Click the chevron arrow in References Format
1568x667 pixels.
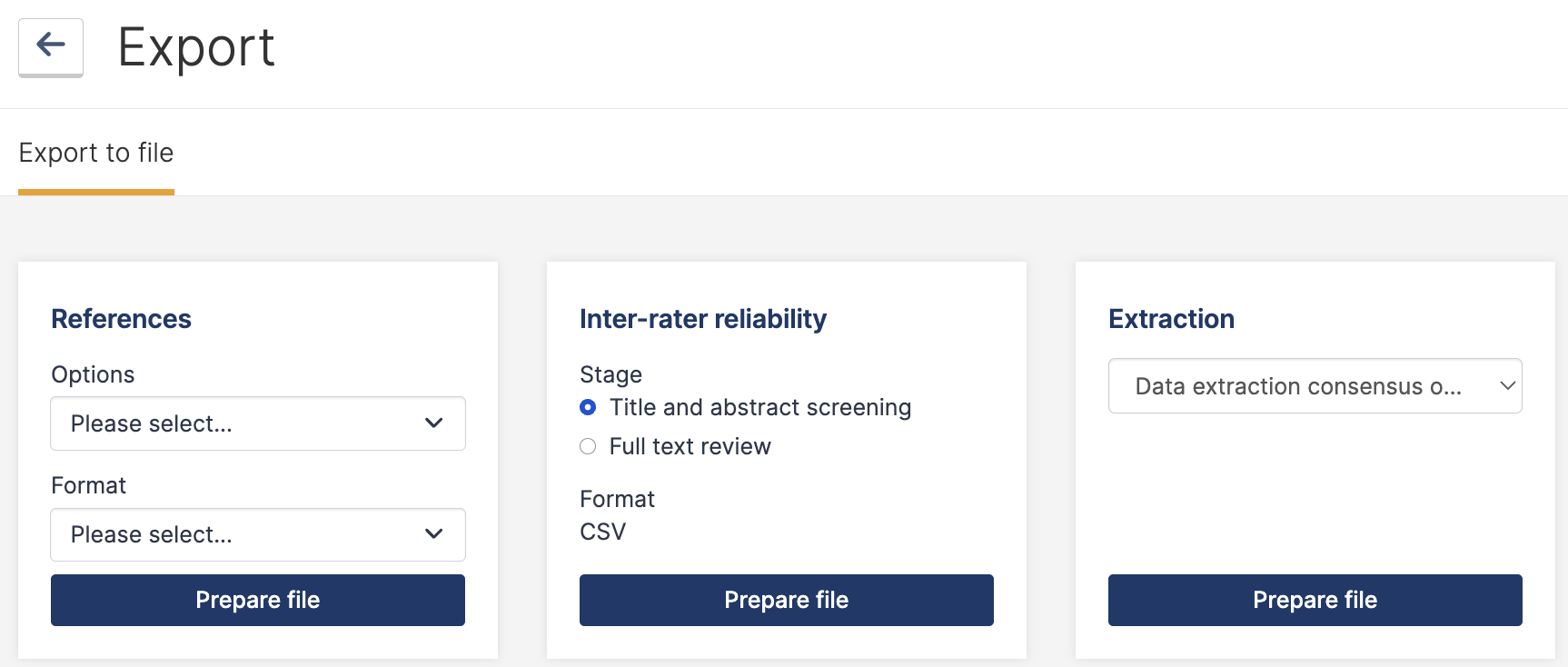click(x=434, y=534)
